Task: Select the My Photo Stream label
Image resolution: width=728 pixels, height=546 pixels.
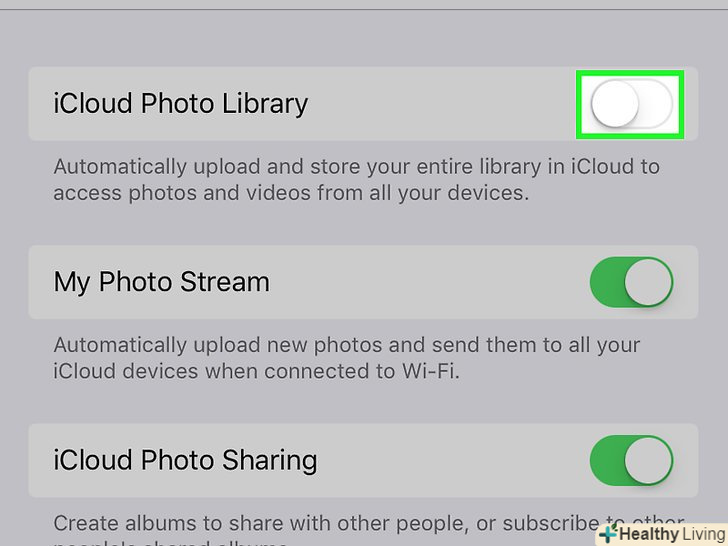Action: 162,282
